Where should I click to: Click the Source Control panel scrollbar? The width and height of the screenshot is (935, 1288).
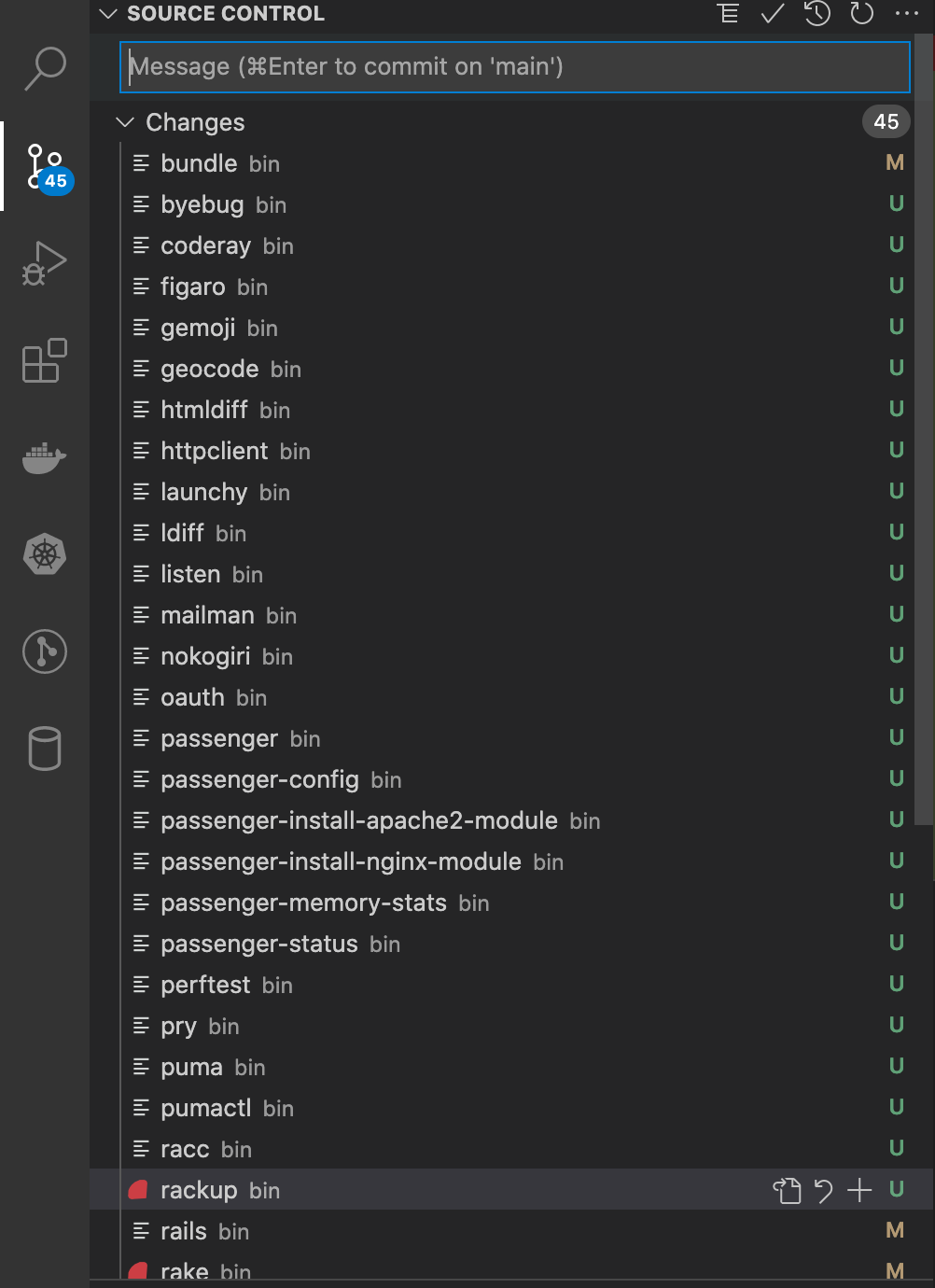[x=924, y=429]
